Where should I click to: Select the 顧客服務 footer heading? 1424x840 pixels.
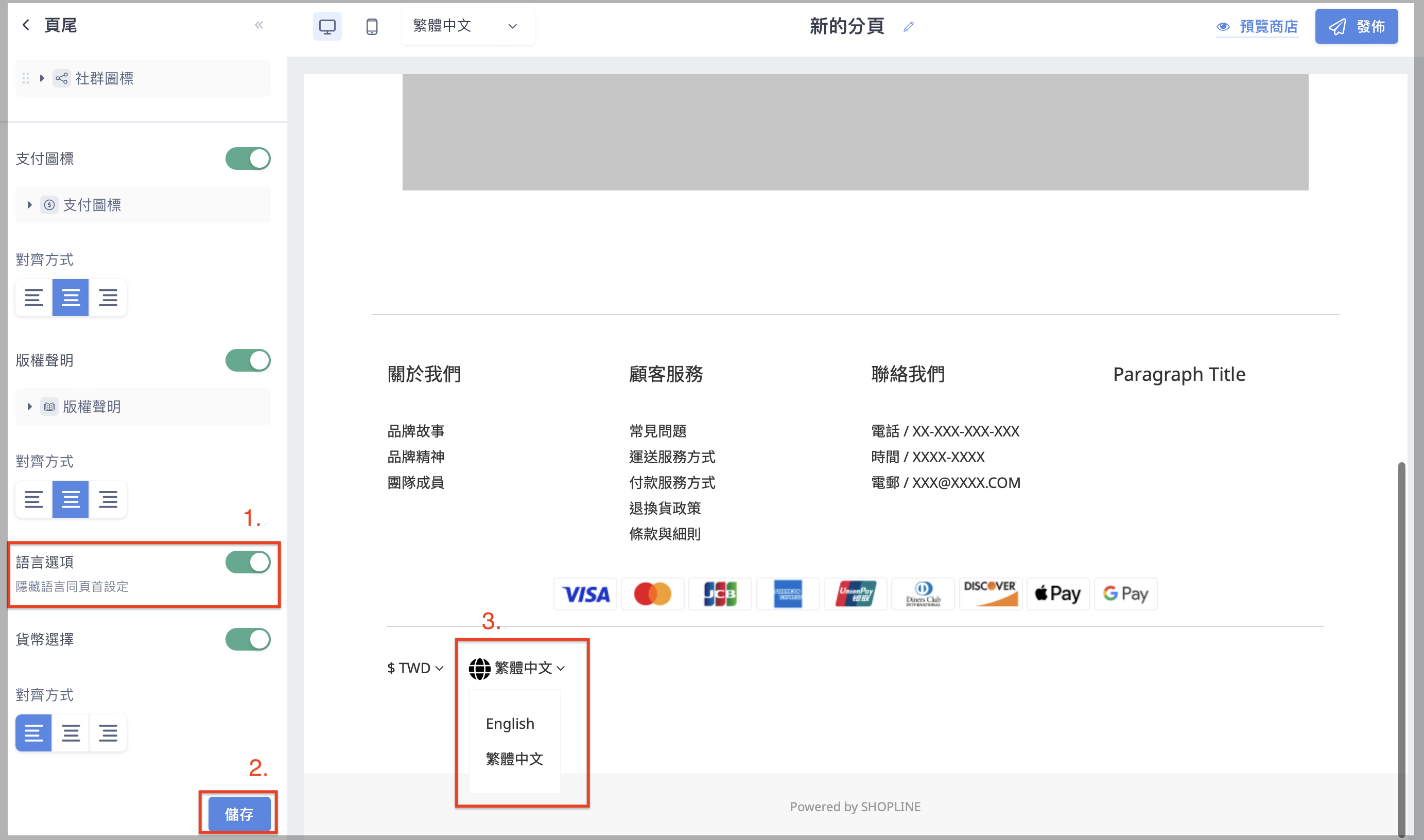click(666, 374)
